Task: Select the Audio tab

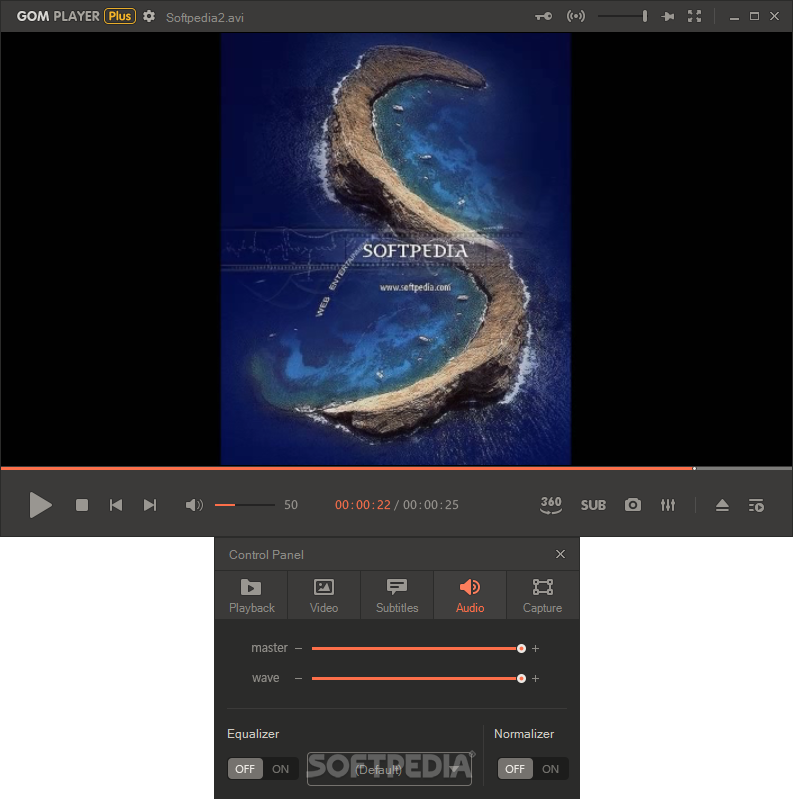Action: click(x=470, y=595)
